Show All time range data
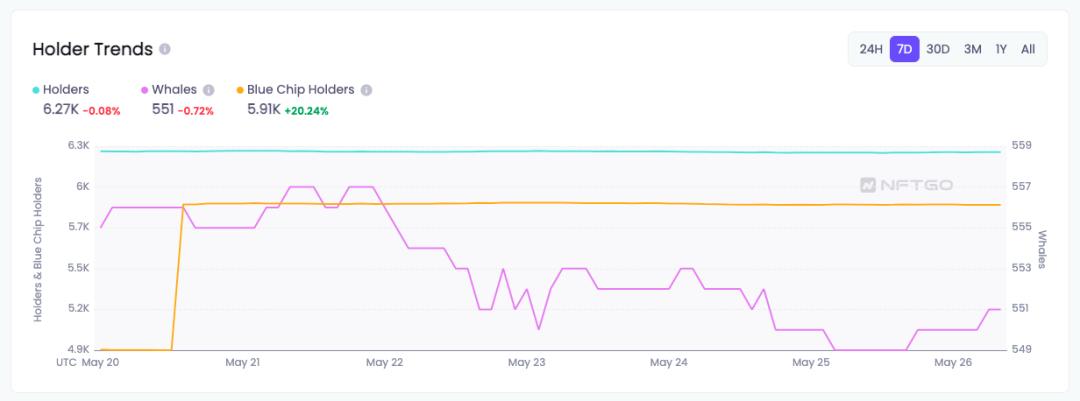The image size is (1080, 401). click(1028, 49)
